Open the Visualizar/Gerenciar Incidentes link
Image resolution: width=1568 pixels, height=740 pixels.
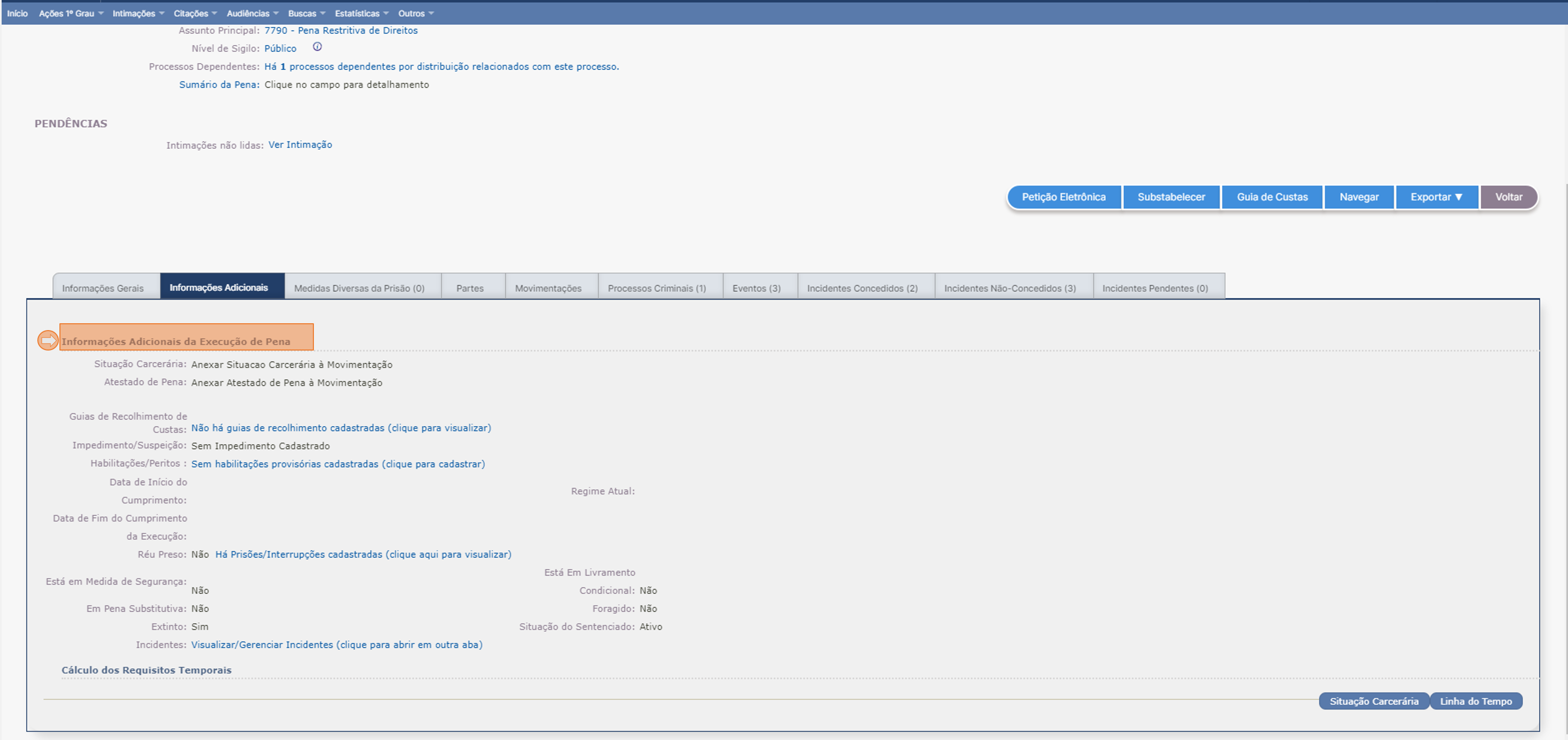click(337, 644)
